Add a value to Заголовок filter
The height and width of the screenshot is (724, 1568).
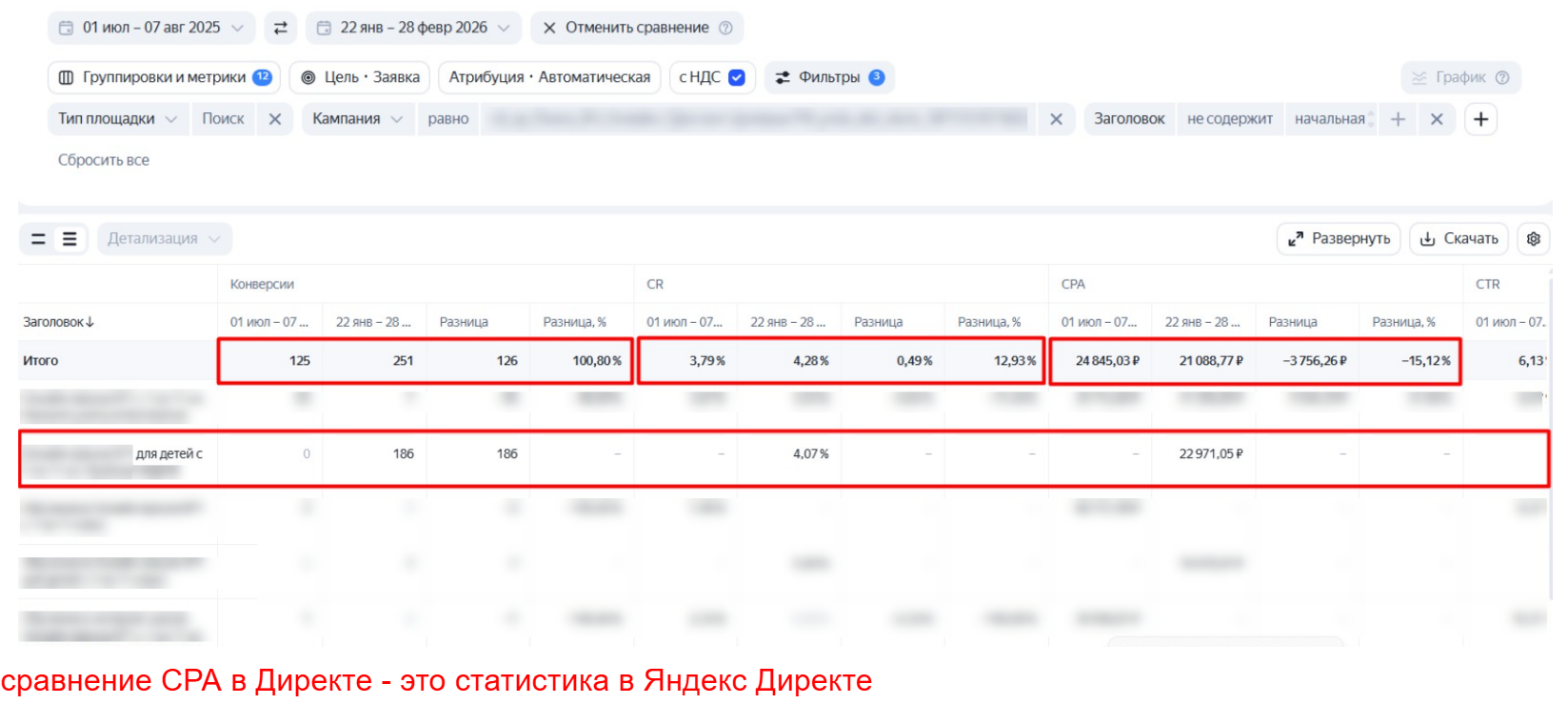(x=1398, y=119)
